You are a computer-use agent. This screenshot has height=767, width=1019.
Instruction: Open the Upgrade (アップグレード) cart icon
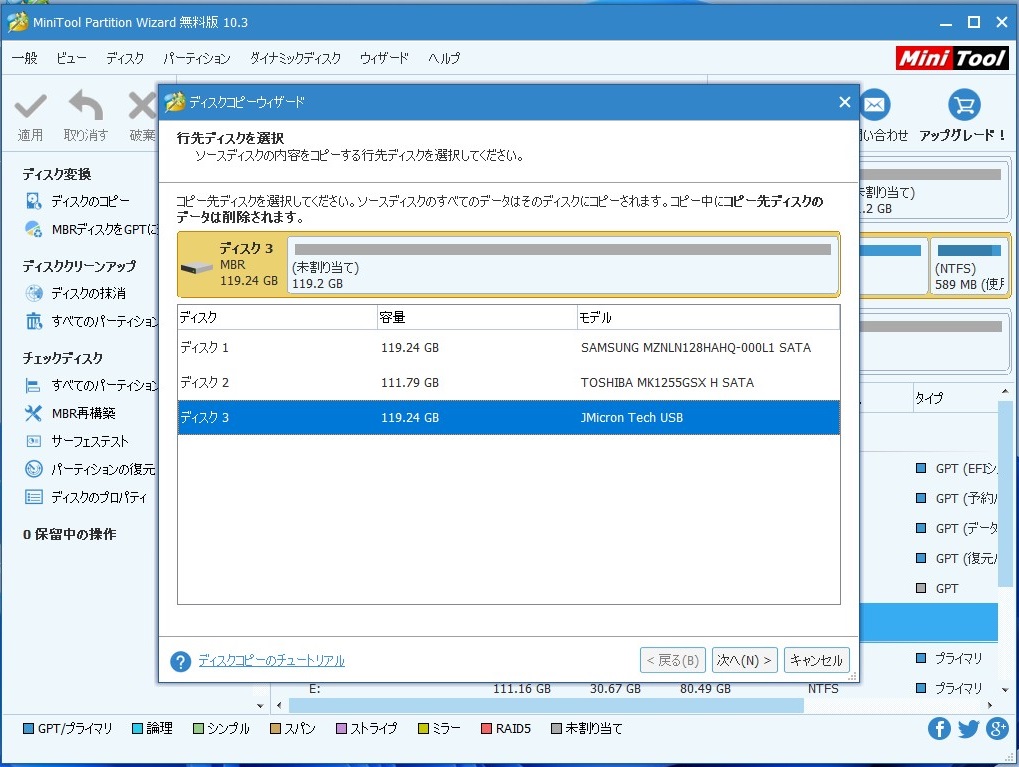click(964, 105)
